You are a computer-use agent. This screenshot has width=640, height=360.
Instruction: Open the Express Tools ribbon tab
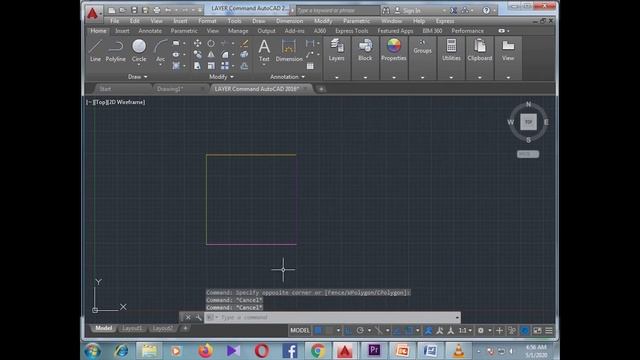[351, 31]
